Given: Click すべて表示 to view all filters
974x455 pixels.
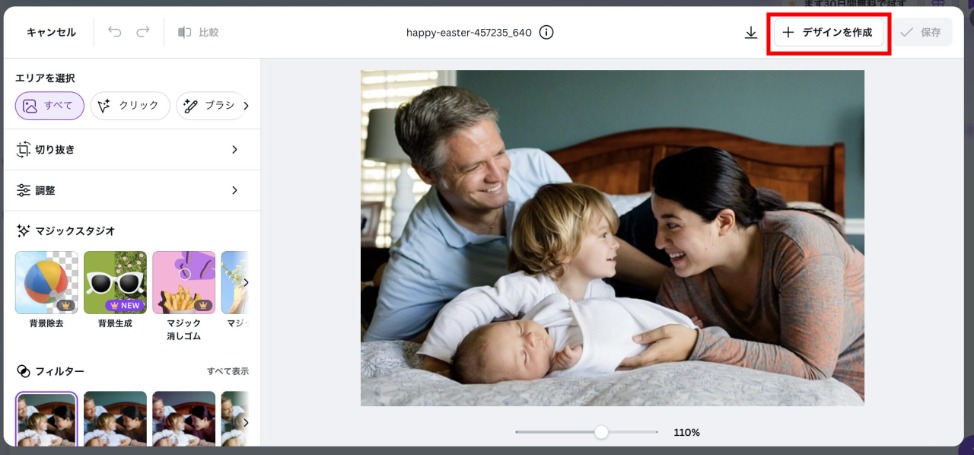Looking at the screenshot, I should click(228, 371).
